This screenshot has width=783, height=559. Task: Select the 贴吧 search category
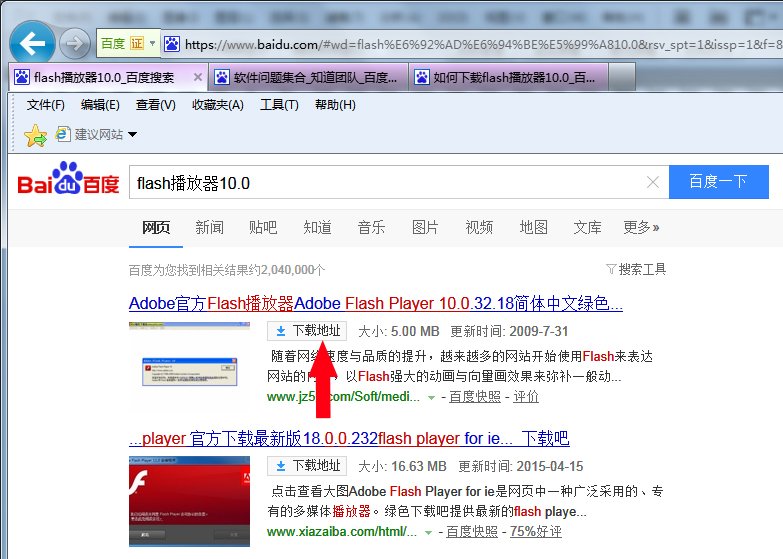tap(263, 228)
